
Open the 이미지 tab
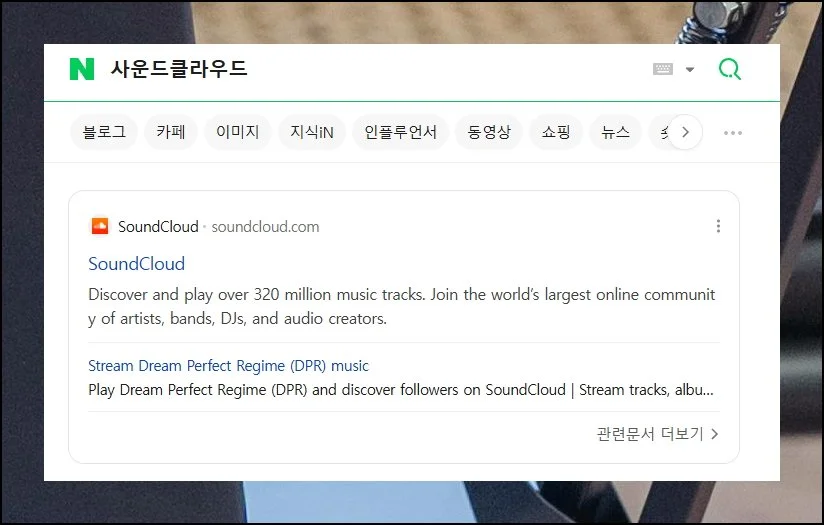(x=238, y=132)
